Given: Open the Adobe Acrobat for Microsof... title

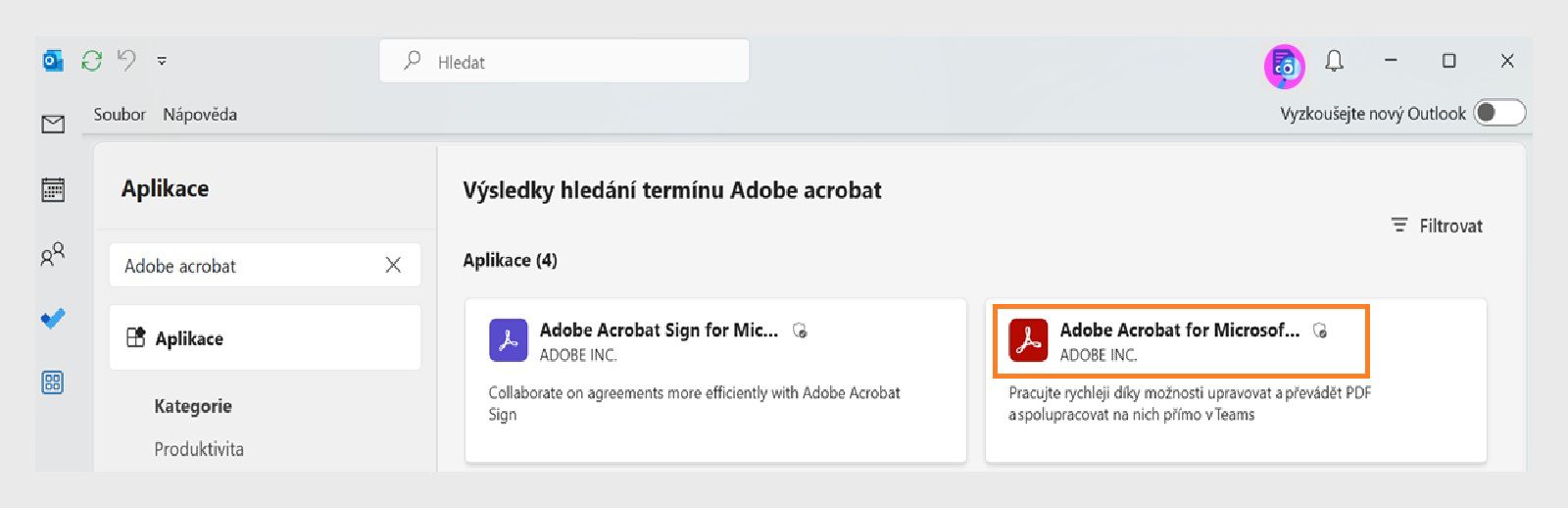Looking at the screenshot, I should [x=1180, y=330].
